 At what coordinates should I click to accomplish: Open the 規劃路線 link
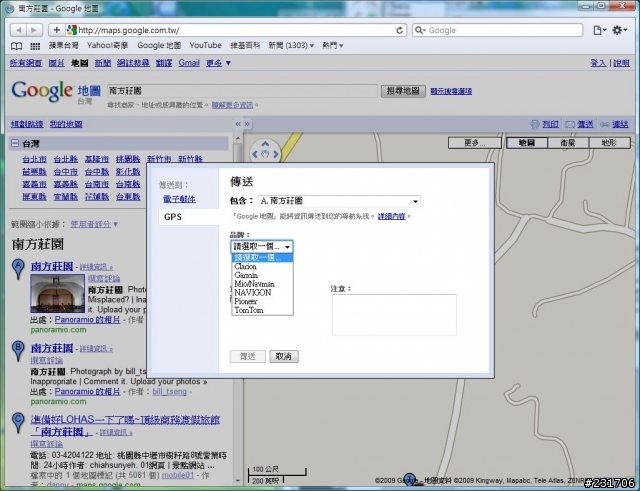tap(27, 124)
